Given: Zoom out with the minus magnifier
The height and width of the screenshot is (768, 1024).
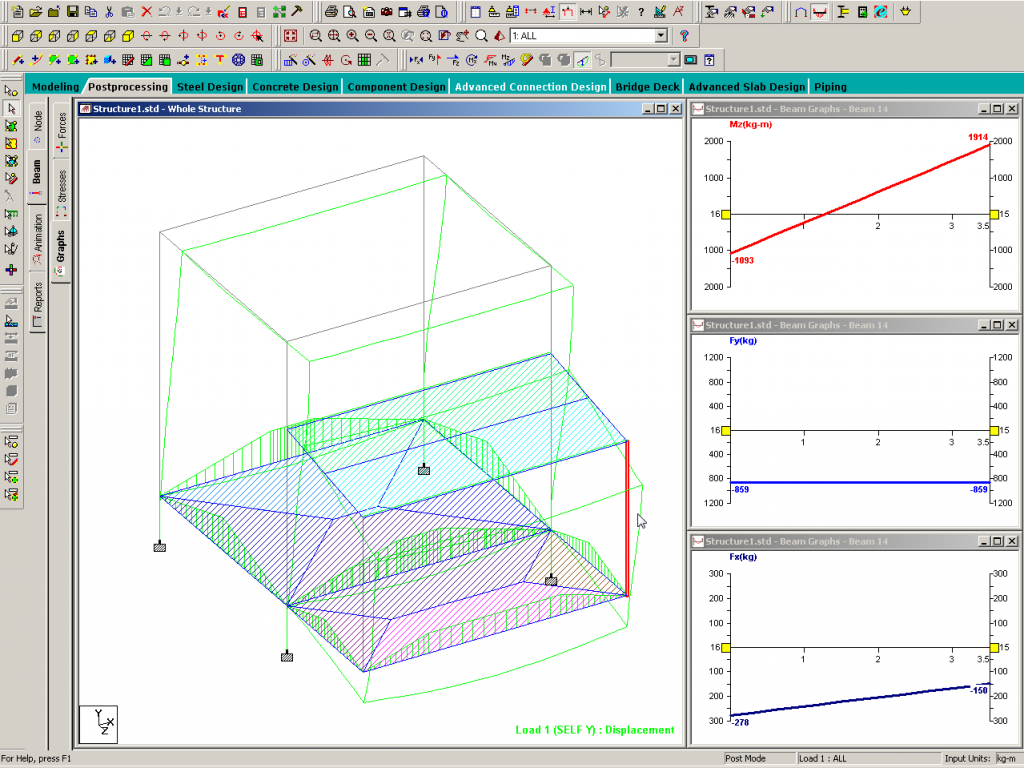Looking at the screenshot, I should tap(371, 36).
